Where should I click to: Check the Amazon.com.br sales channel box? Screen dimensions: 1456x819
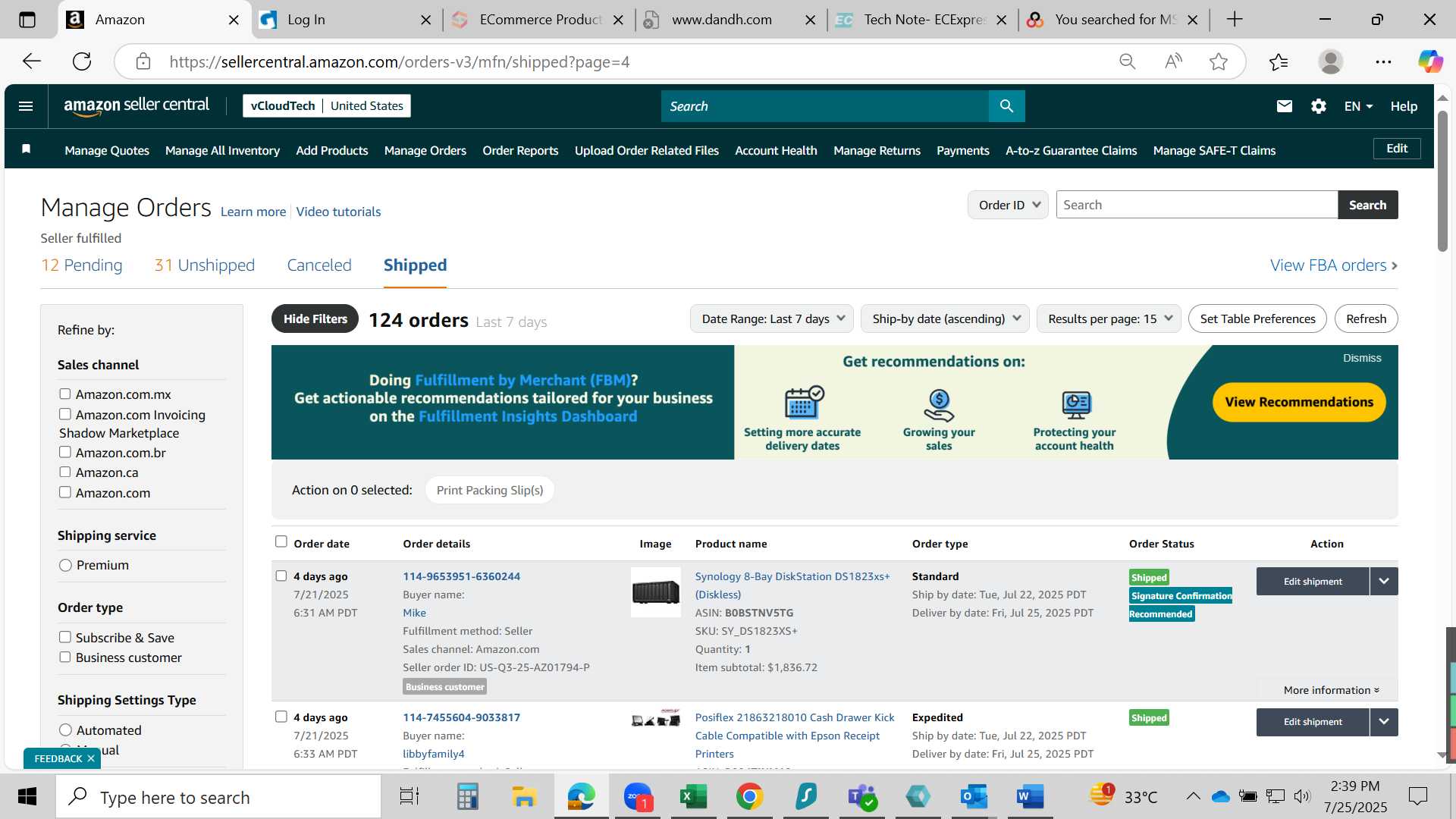(x=65, y=452)
